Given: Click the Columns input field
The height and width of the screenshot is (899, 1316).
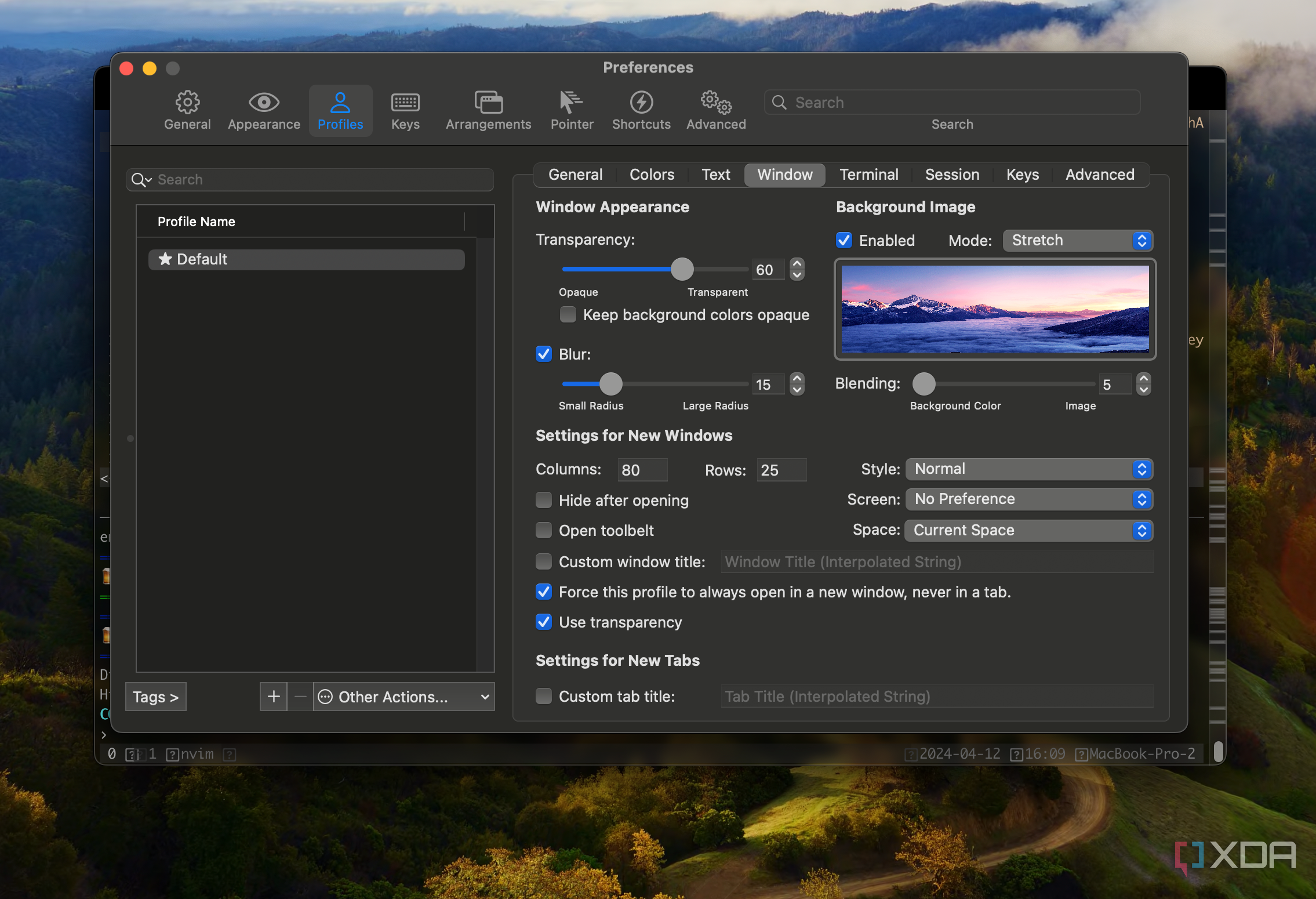Looking at the screenshot, I should coord(642,470).
